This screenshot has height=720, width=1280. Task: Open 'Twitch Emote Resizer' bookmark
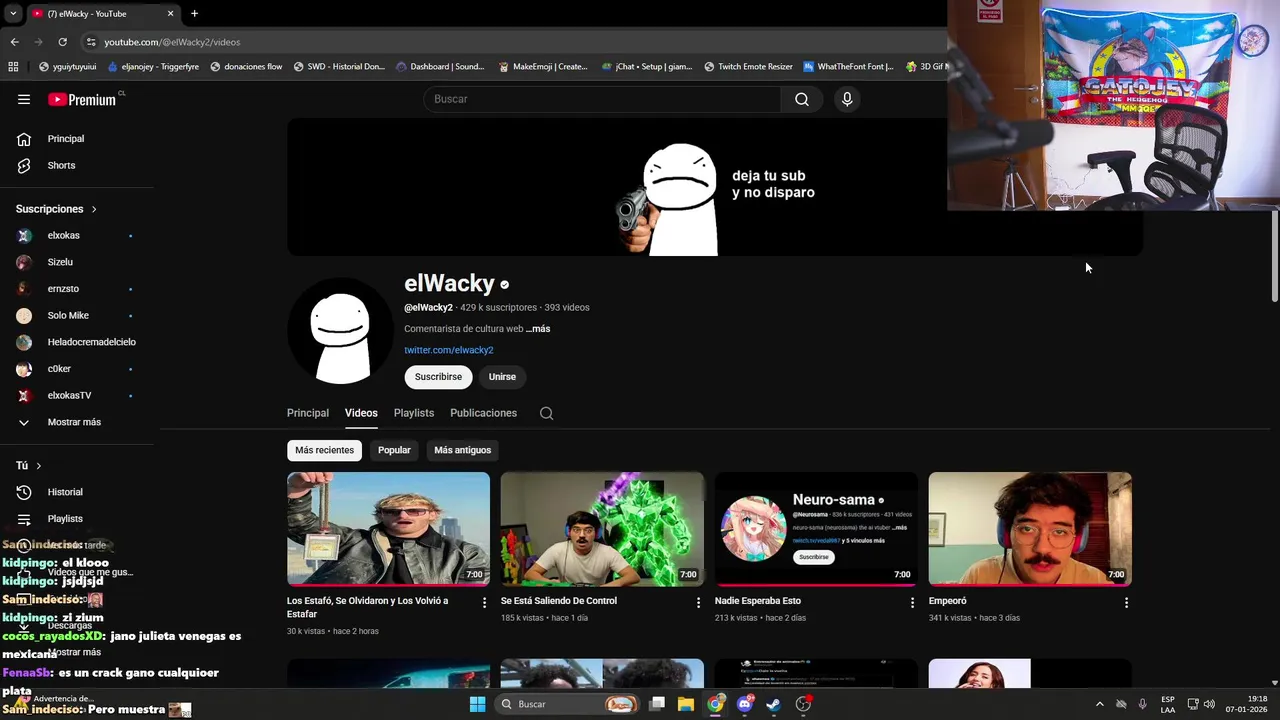pyautogui.click(x=749, y=67)
